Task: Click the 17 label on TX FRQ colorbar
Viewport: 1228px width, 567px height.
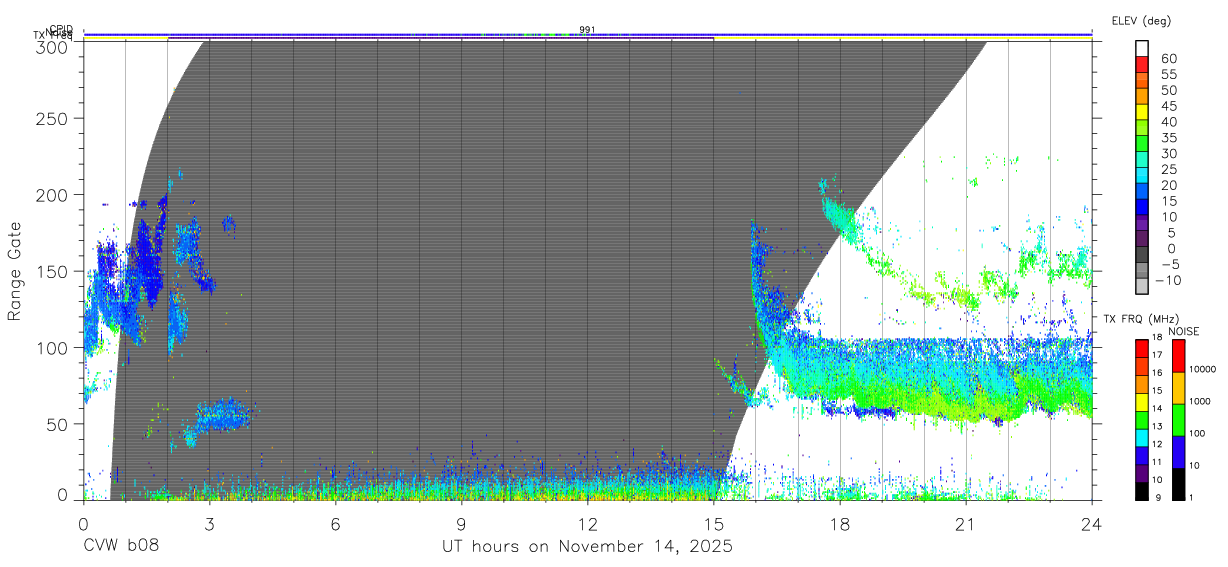Action: pos(1158,355)
